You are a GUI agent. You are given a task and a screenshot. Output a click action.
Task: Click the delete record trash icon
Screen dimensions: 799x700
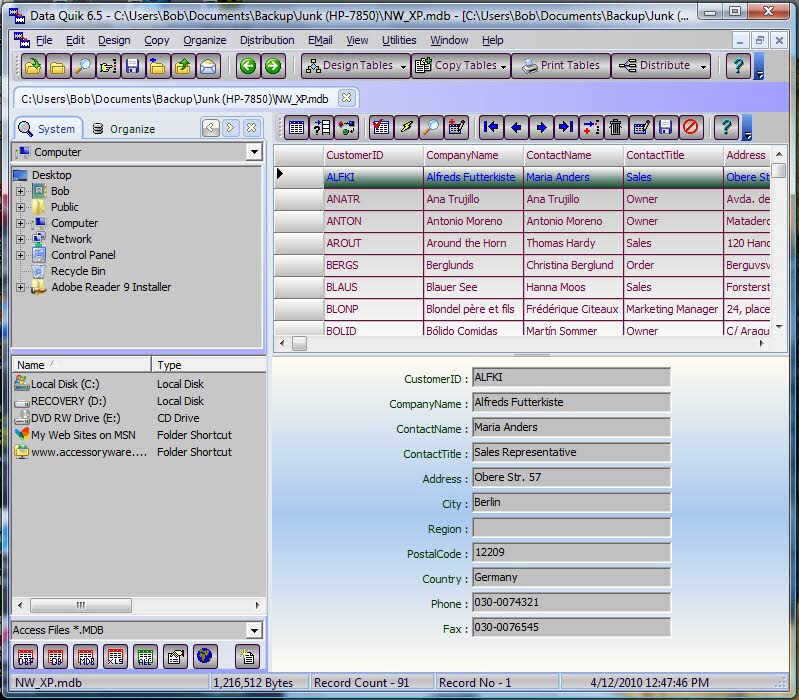coord(616,127)
